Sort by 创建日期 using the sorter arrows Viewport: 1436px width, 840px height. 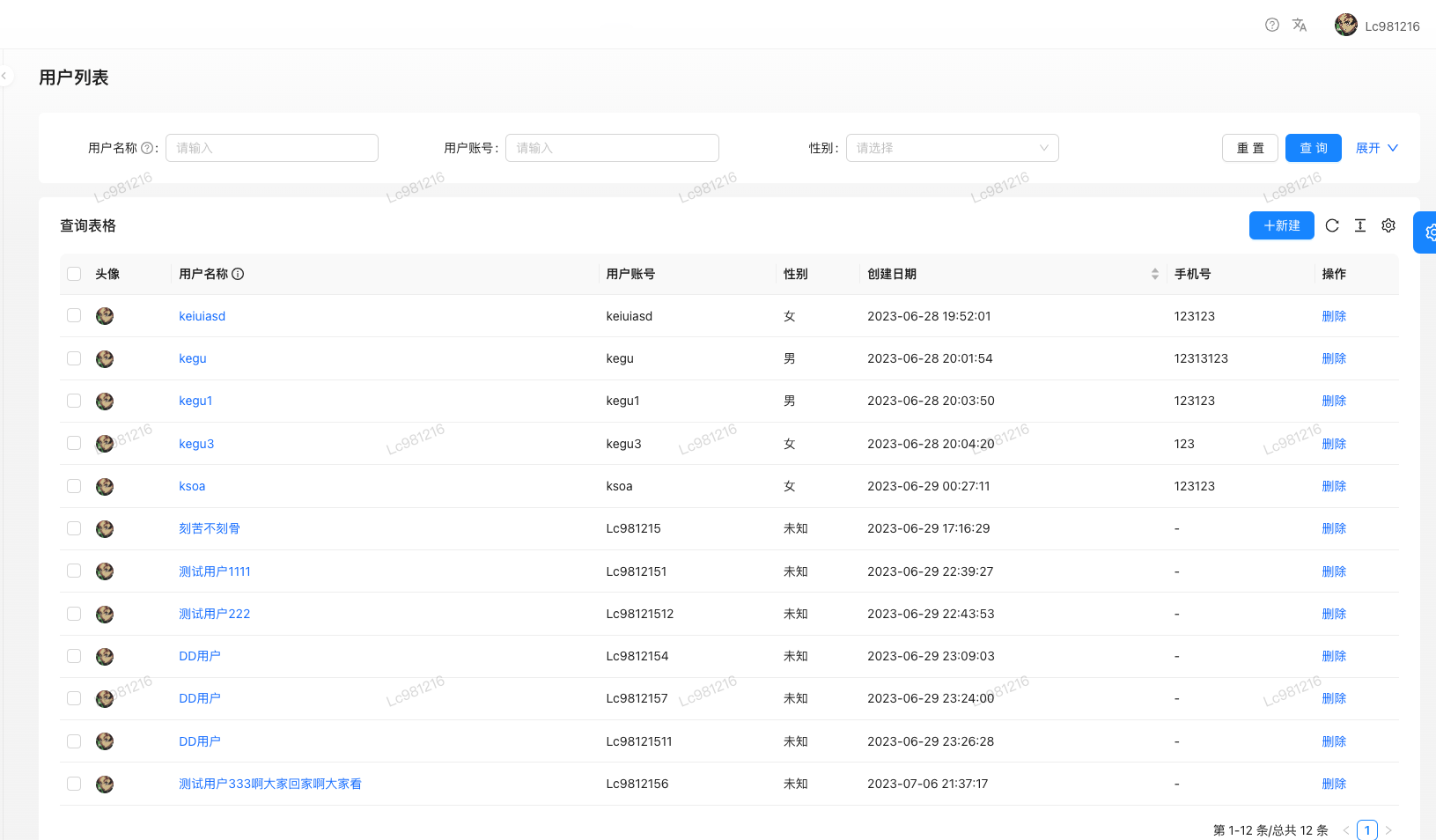click(x=1154, y=274)
